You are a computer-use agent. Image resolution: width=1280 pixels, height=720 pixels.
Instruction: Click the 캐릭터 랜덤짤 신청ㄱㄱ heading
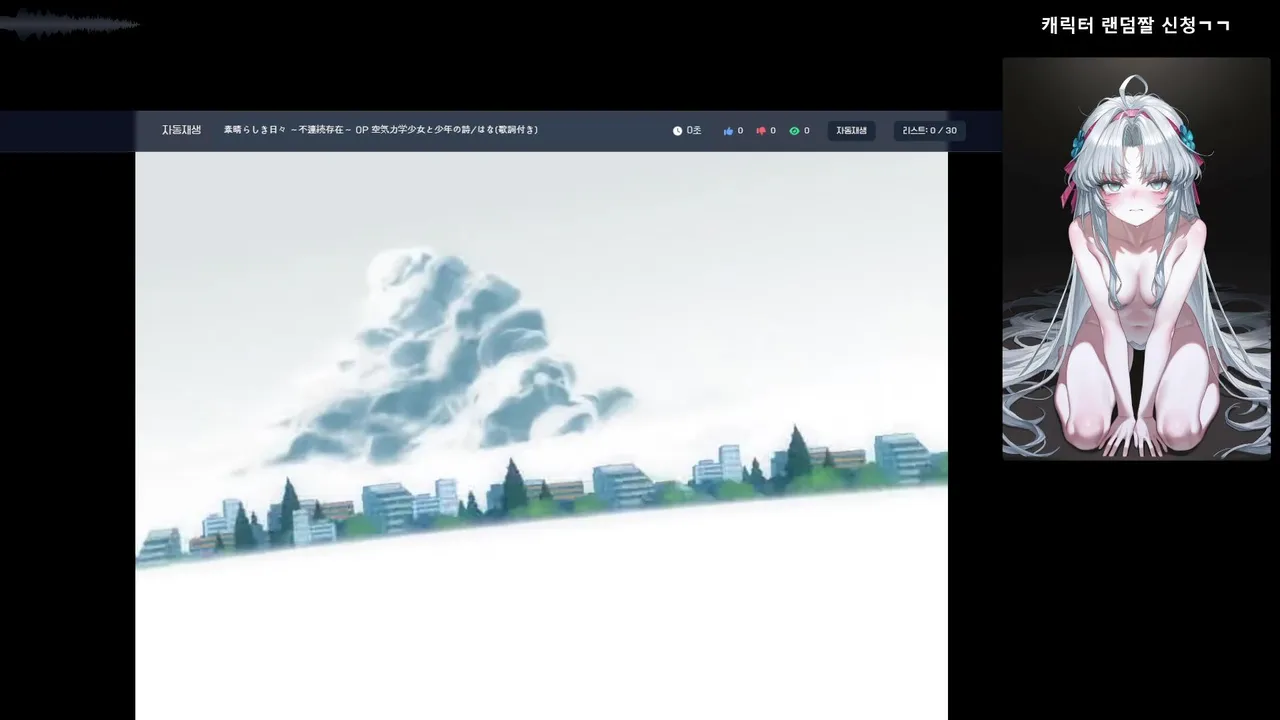[1136, 26]
